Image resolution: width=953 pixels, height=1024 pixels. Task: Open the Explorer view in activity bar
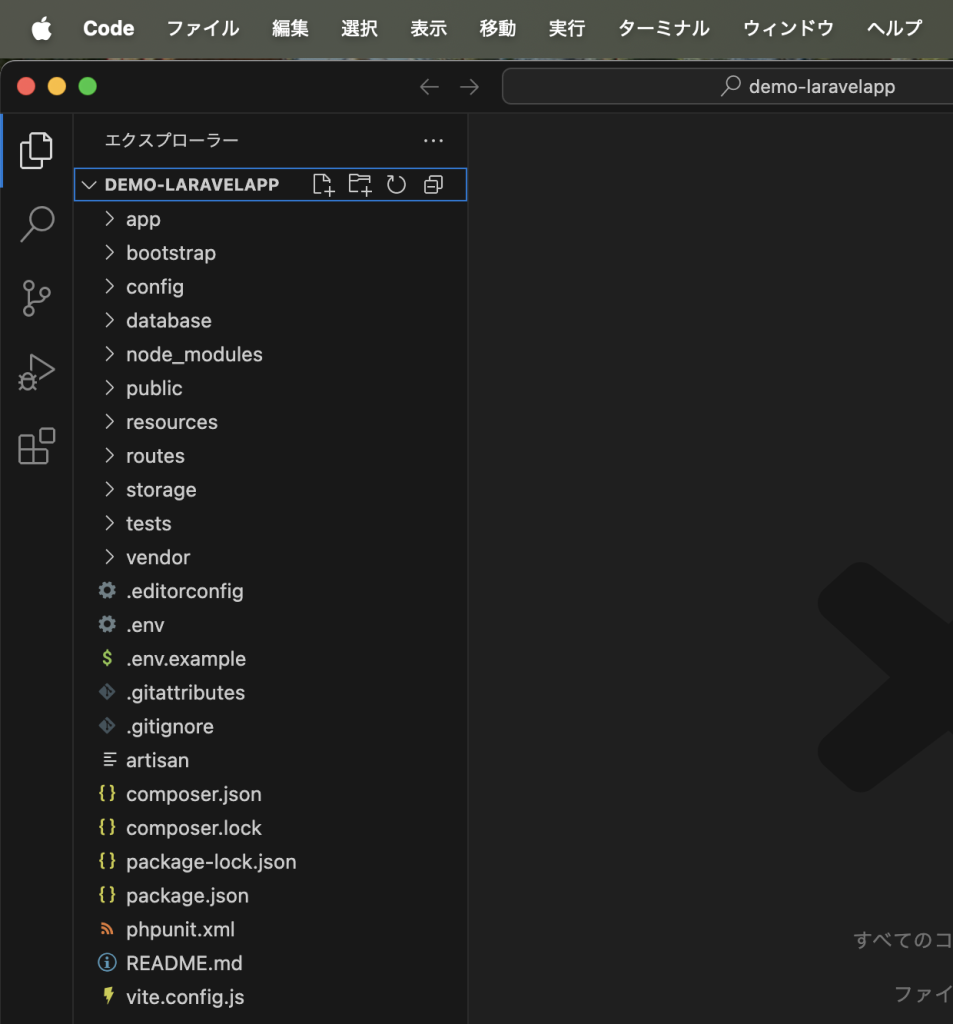(36, 150)
